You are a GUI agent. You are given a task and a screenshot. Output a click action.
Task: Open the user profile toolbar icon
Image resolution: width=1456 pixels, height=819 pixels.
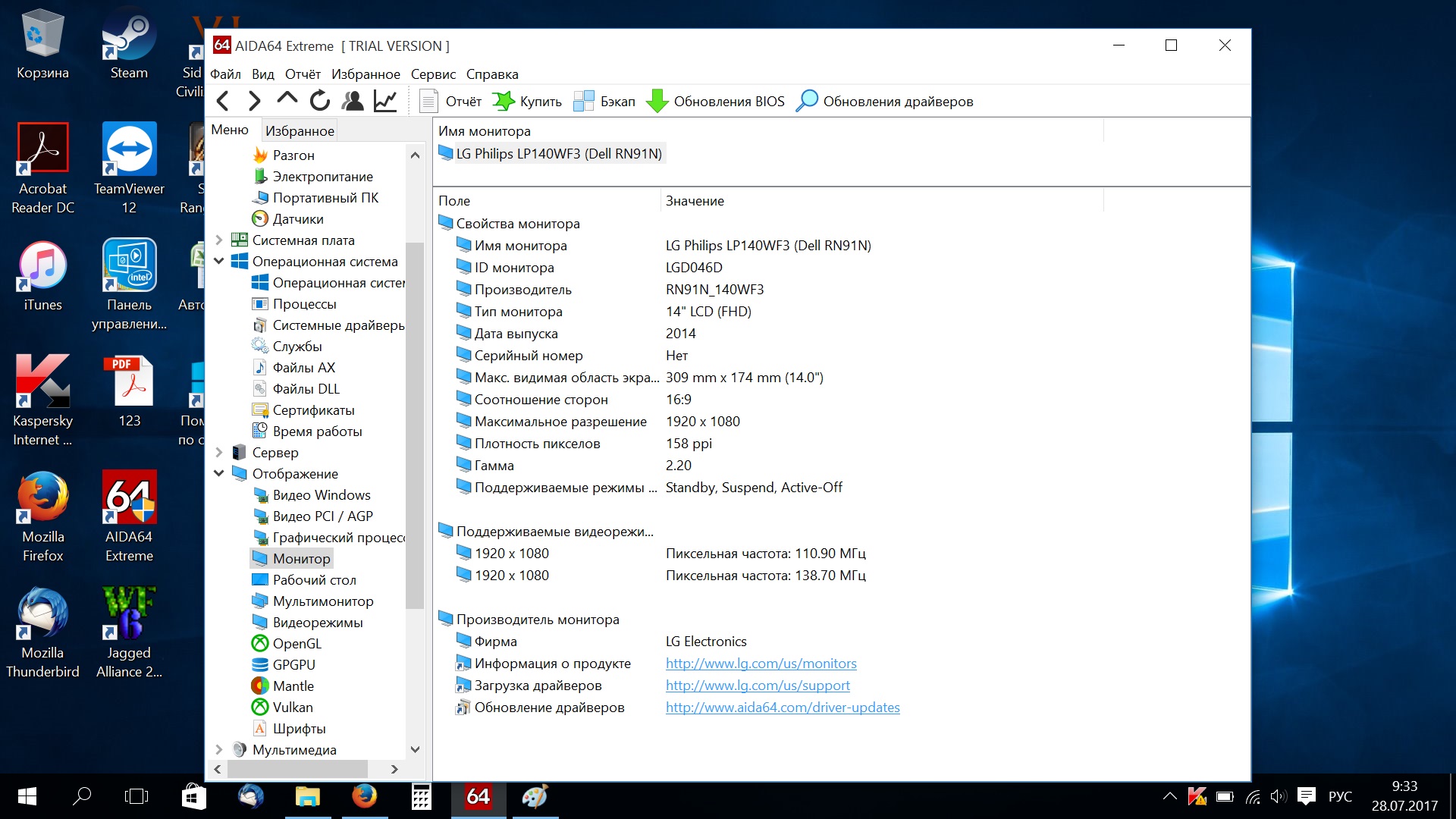353,101
